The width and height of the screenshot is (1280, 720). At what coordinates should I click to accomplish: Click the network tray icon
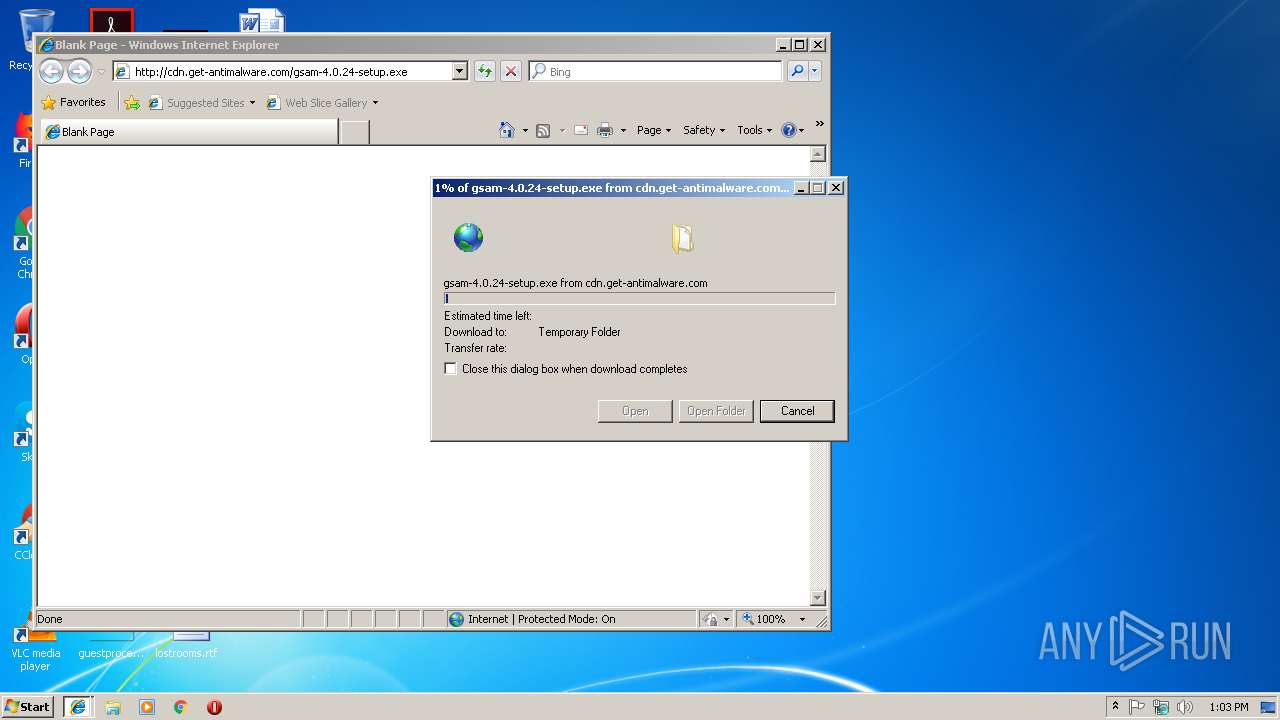click(x=1161, y=707)
